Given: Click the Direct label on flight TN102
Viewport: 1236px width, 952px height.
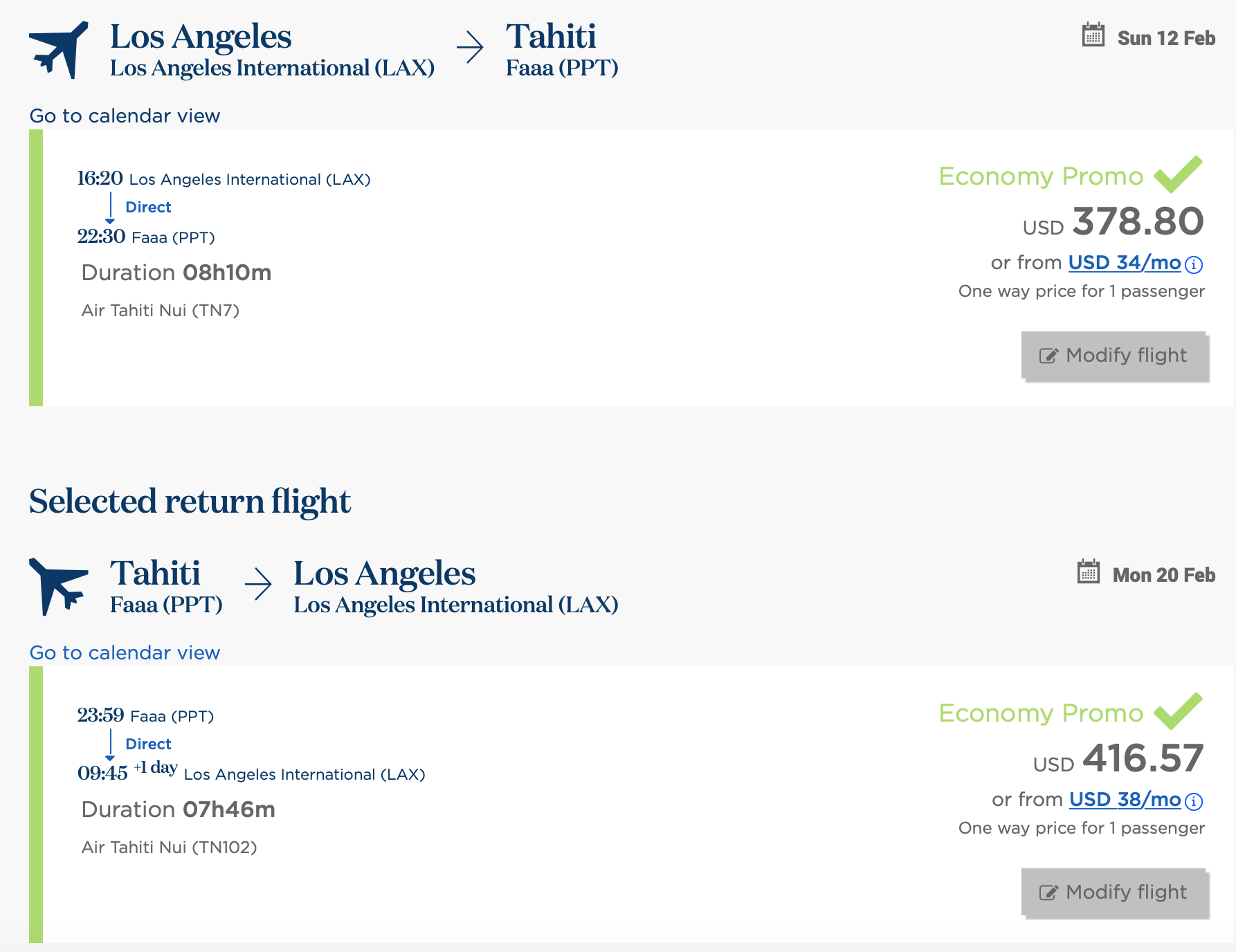Looking at the screenshot, I should pyautogui.click(x=148, y=744).
